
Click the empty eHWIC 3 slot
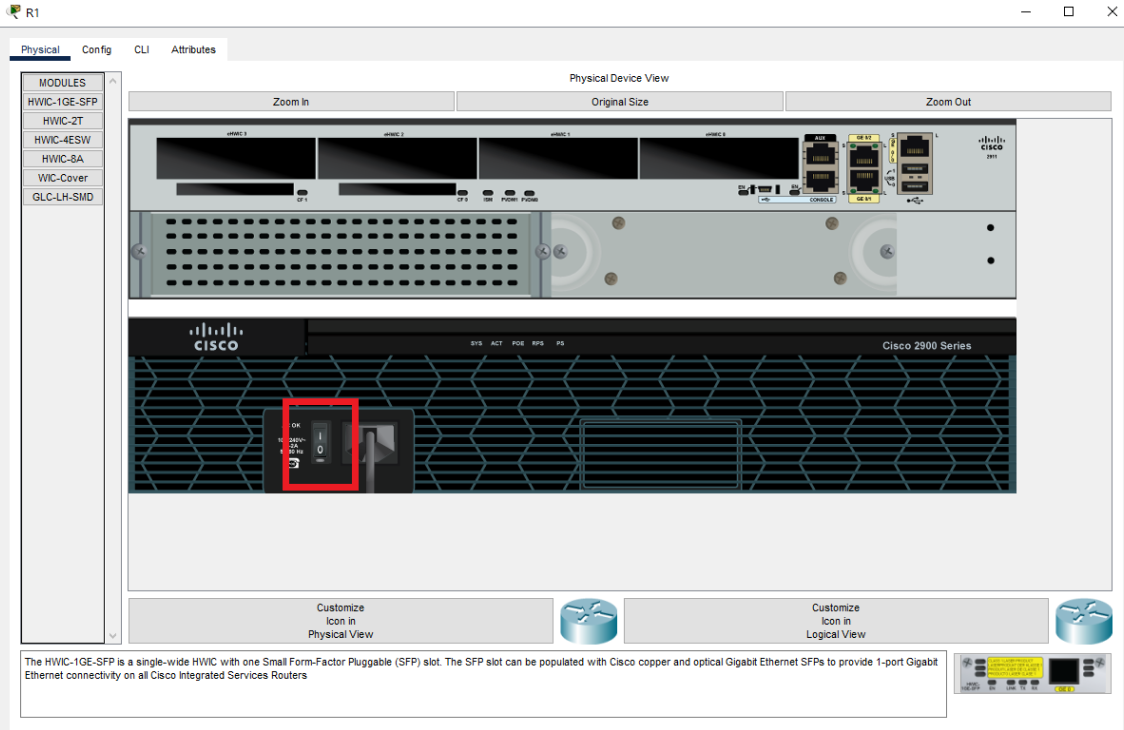coord(236,158)
